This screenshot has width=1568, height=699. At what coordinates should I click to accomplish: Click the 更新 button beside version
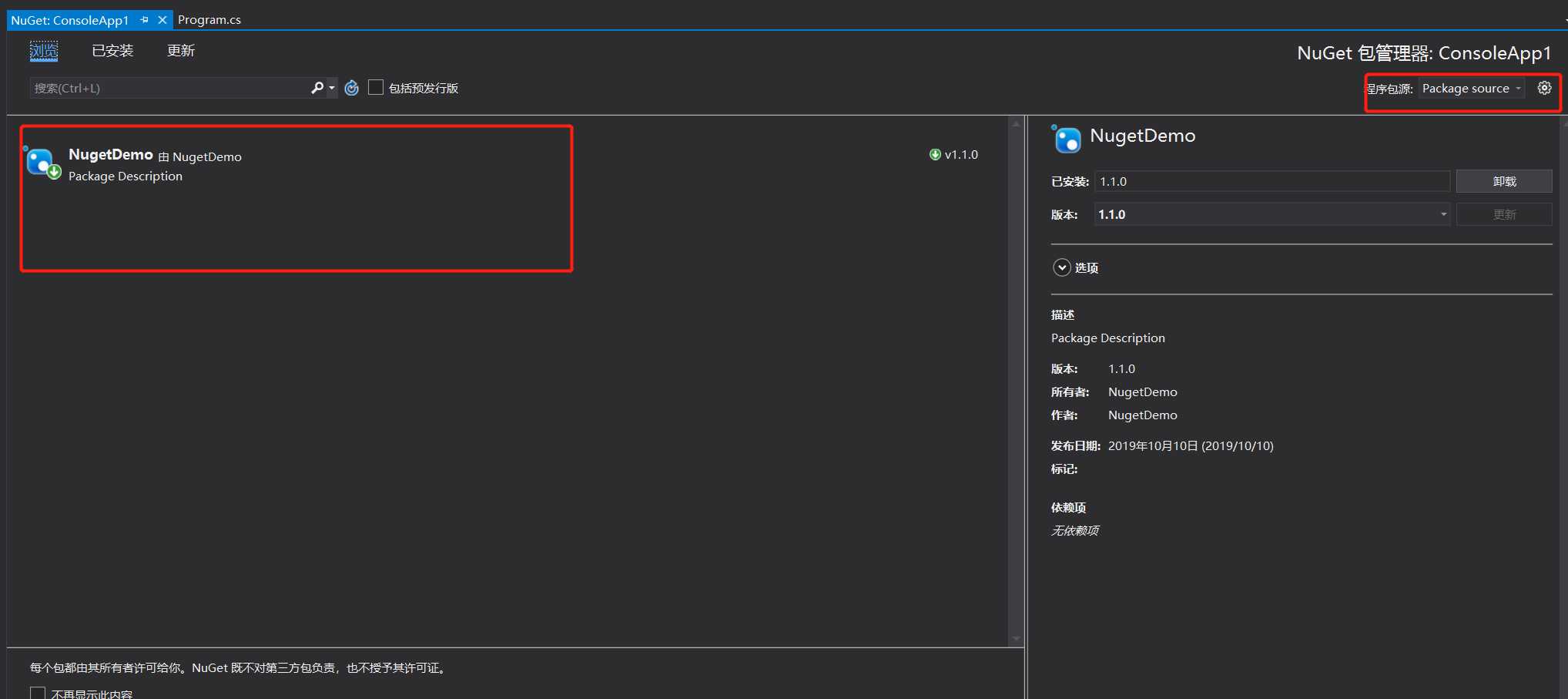1504,214
